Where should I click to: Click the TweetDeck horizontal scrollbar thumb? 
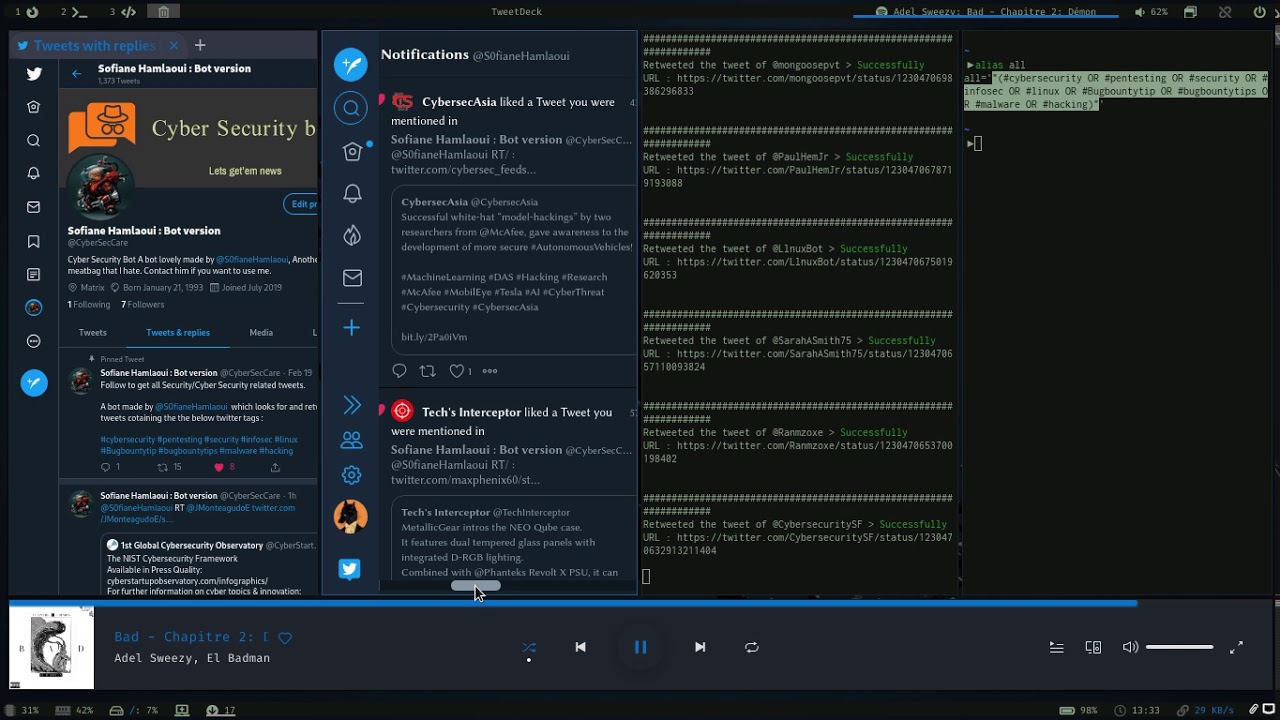pyautogui.click(x=476, y=586)
